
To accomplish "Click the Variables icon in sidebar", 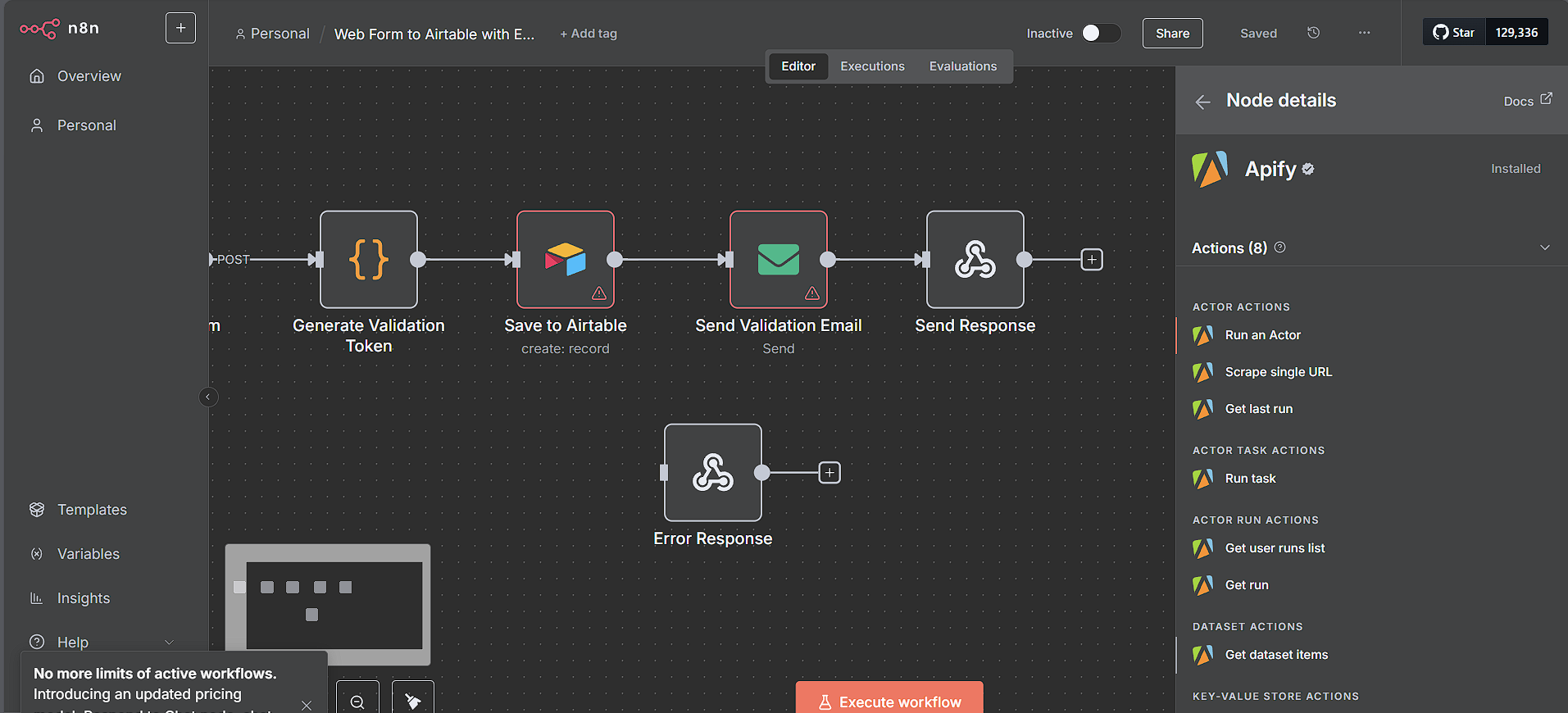I will click(37, 554).
